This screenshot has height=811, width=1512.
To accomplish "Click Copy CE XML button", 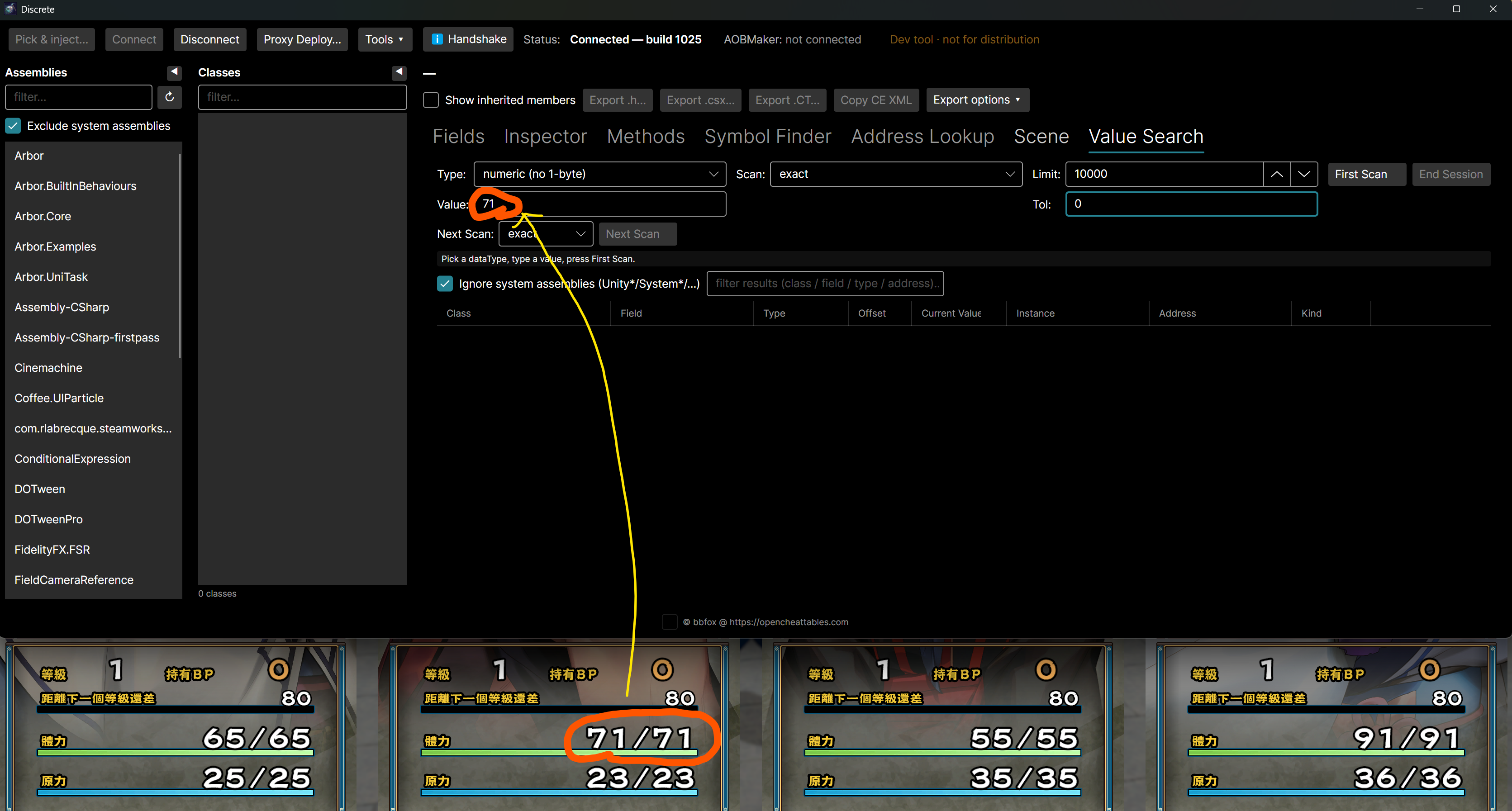I will [x=876, y=100].
